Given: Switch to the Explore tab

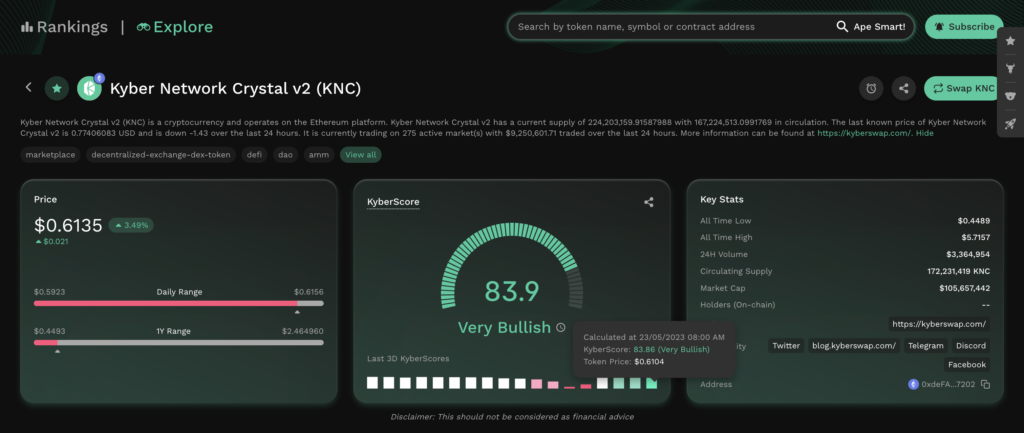Looking at the screenshot, I should tap(174, 27).
